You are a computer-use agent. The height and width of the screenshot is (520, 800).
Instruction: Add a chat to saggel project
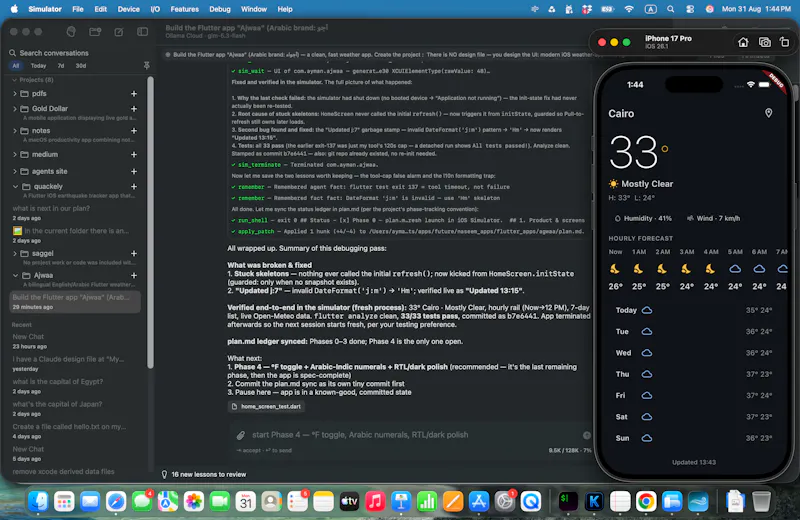(134, 254)
